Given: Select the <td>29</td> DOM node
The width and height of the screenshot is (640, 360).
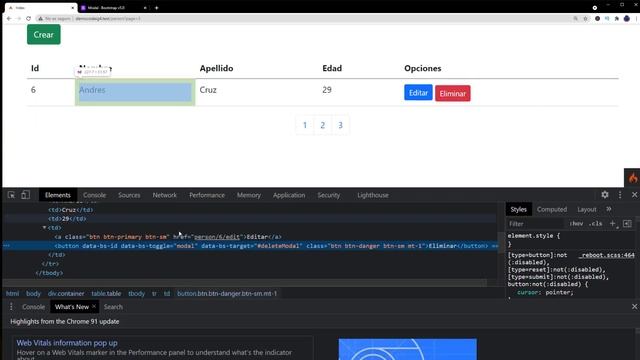Looking at the screenshot, I should [67, 219].
